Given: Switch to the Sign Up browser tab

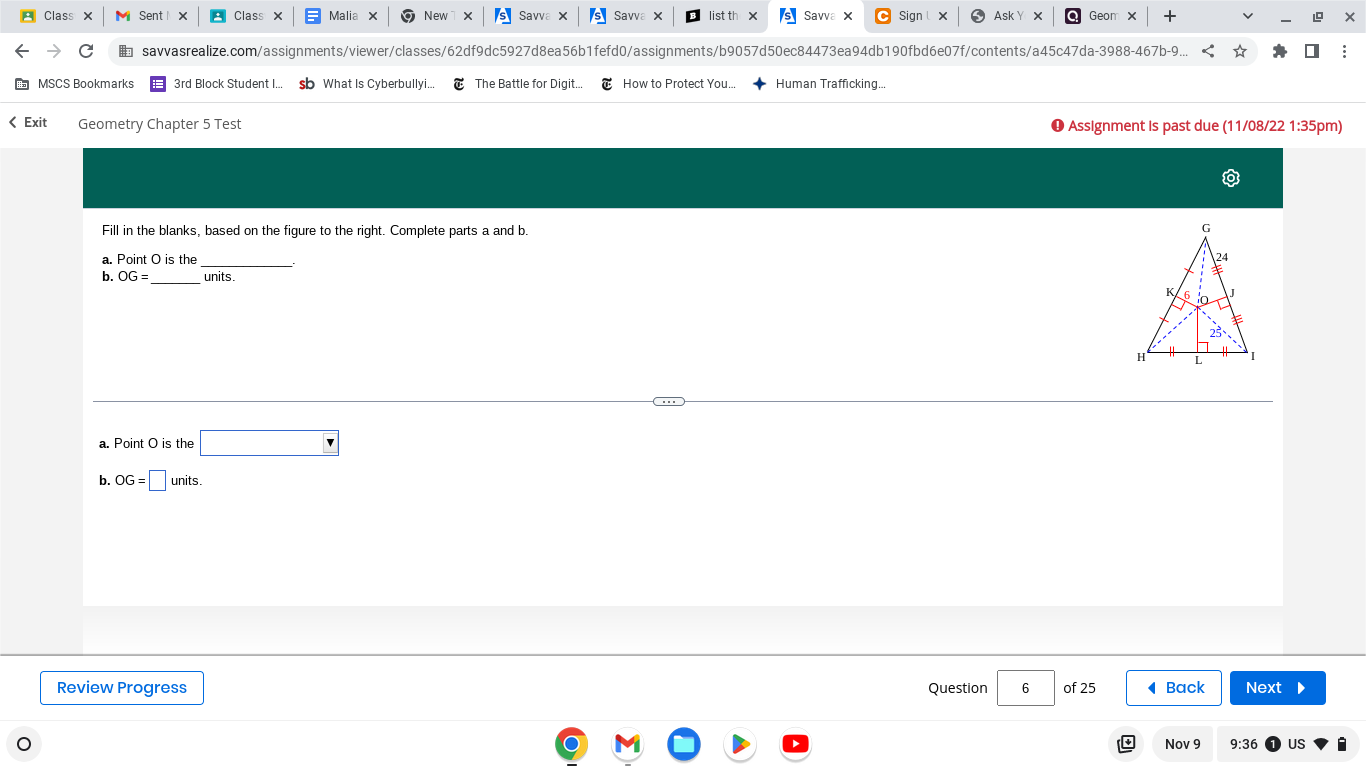Looking at the screenshot, I should (x=910, y=16).
